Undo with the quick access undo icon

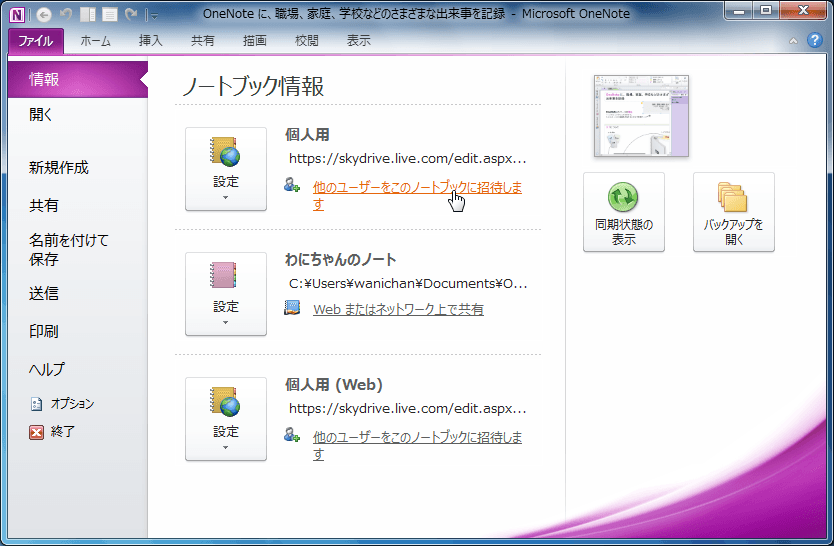(x=66, y=14)
